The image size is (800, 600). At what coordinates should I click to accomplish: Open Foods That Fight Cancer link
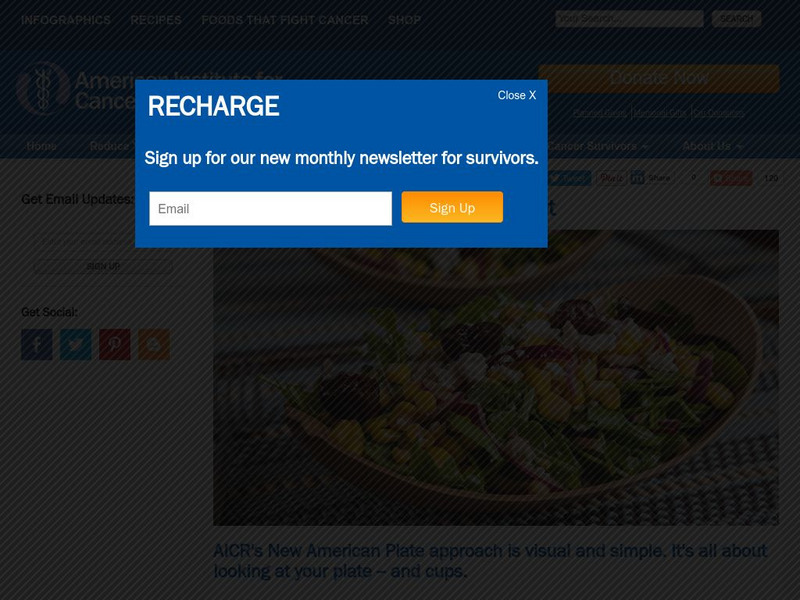point(285,20)
